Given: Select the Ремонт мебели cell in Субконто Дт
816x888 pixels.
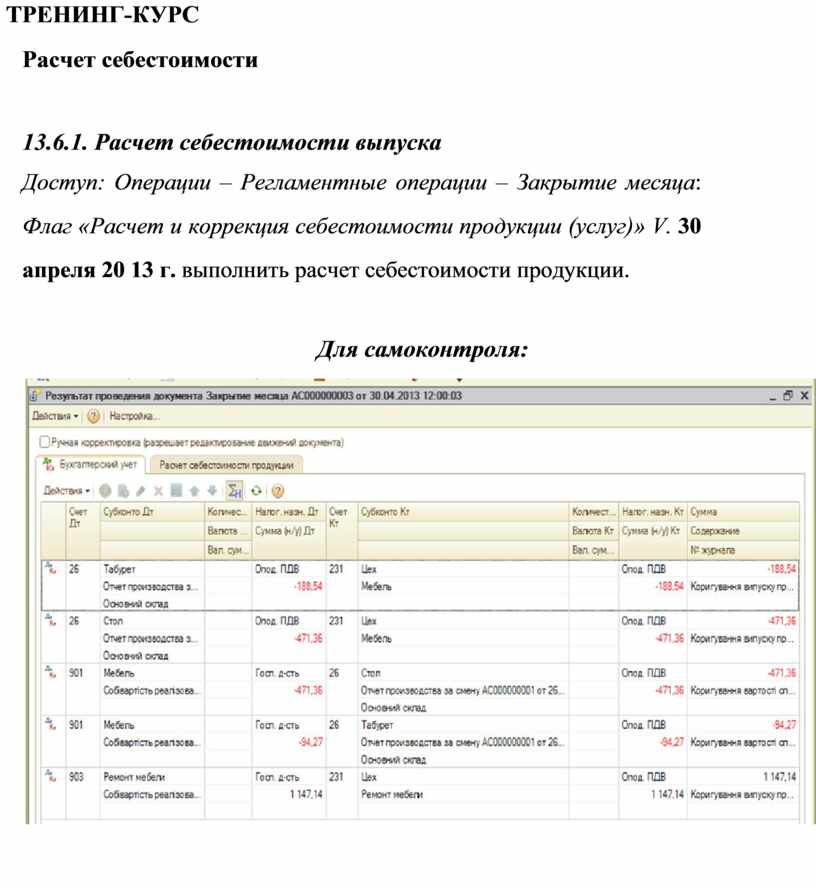Looking at the screenshot, I should point(152,777).
